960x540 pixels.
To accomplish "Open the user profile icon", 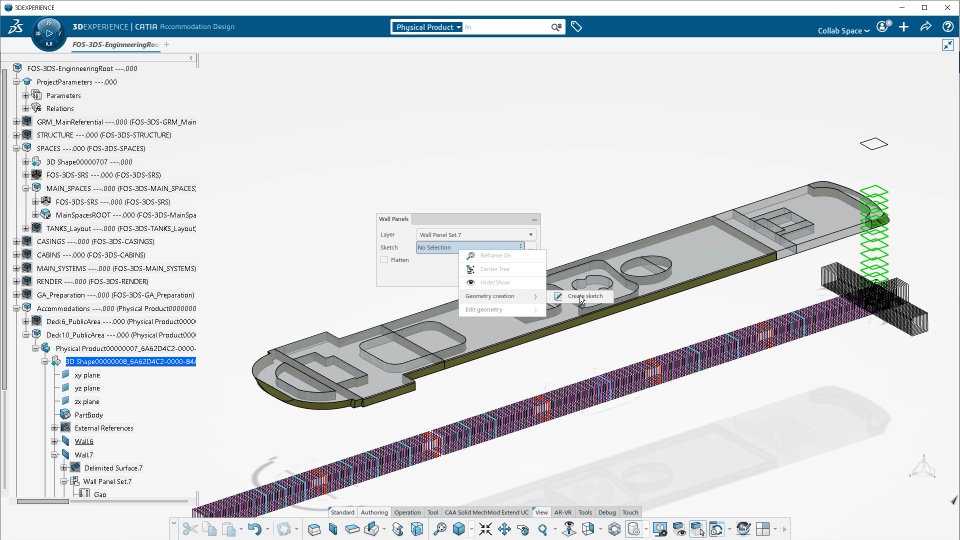I will pyautogui.click(x=883, y=26).
